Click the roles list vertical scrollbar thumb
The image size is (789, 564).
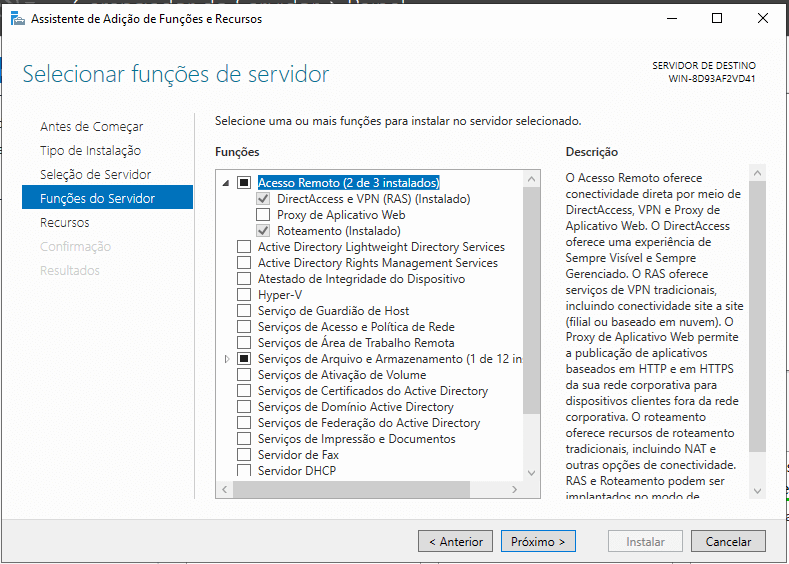(531, 300)
